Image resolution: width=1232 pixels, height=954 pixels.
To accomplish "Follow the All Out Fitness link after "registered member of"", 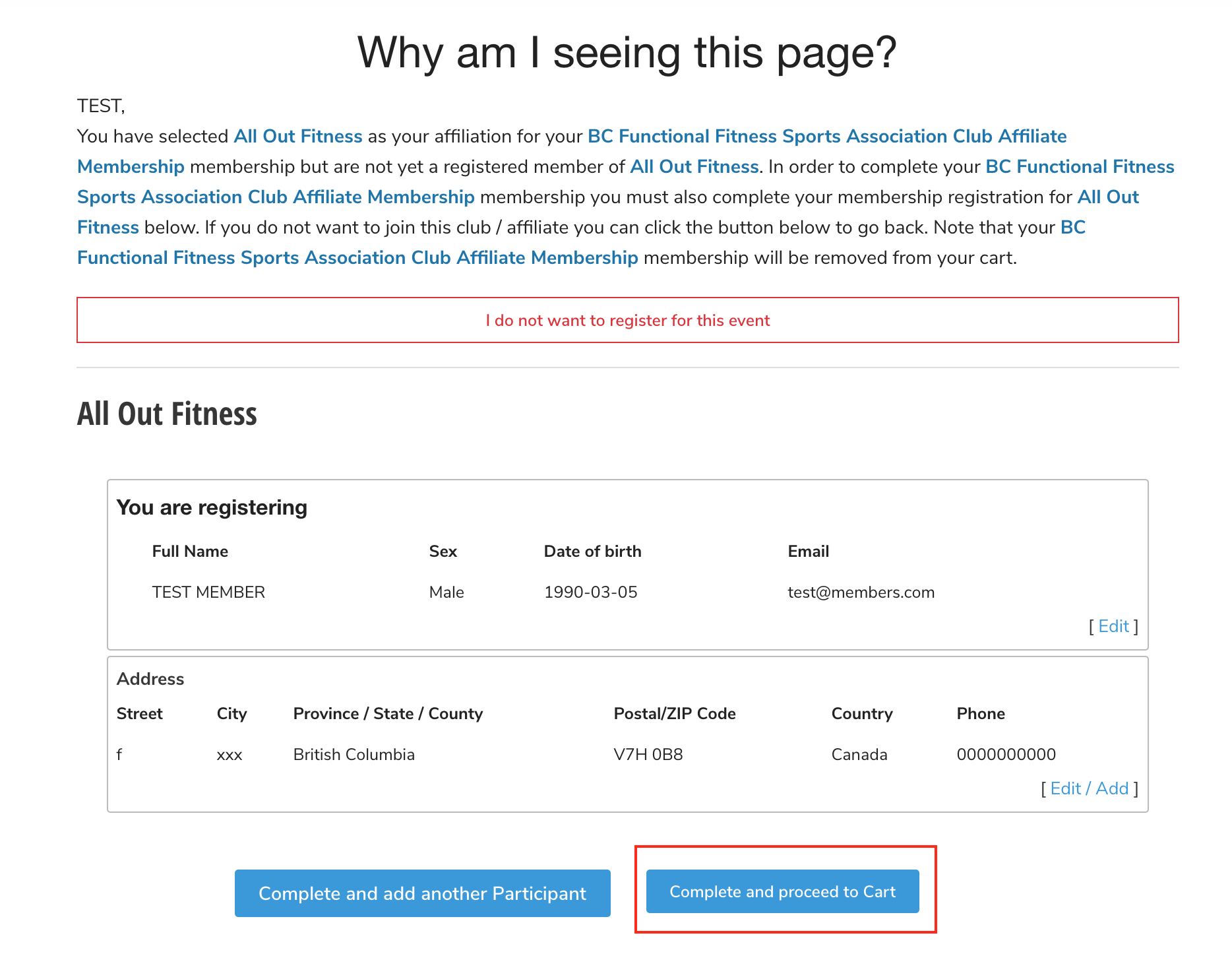I will click(x=694, y=166).
